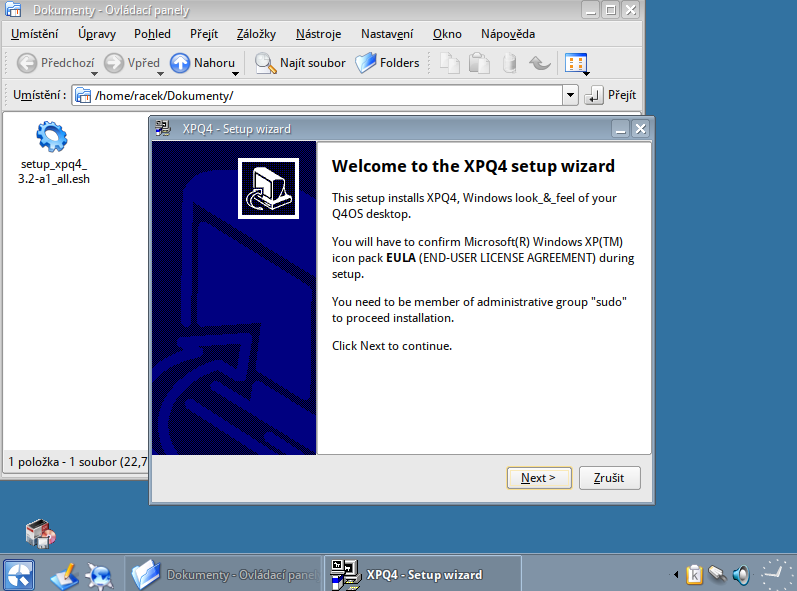
Task: Click the desktop pencil icon in taskbar
Action: click(65, 575)
